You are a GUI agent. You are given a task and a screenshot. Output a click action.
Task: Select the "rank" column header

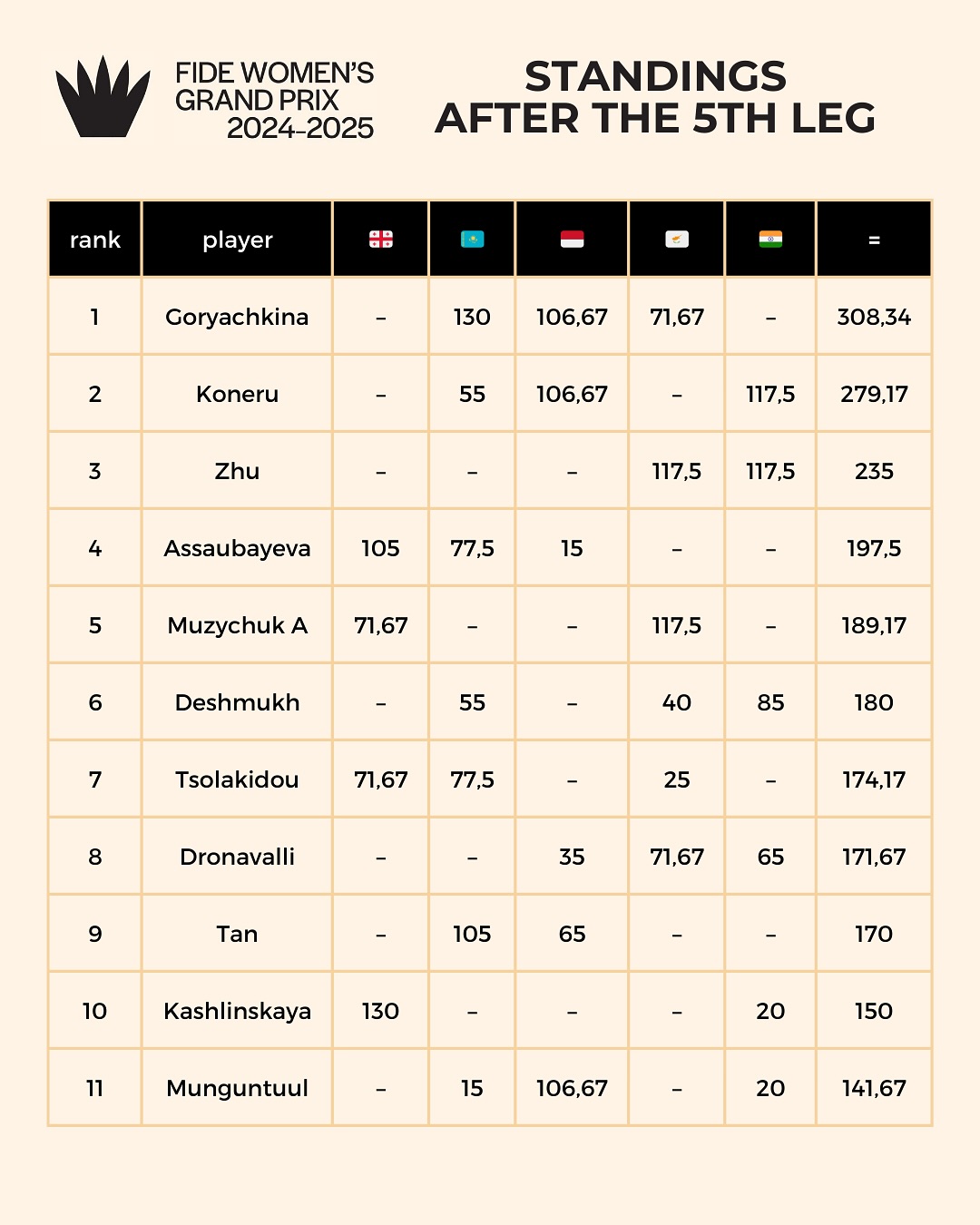pos(95,240)
